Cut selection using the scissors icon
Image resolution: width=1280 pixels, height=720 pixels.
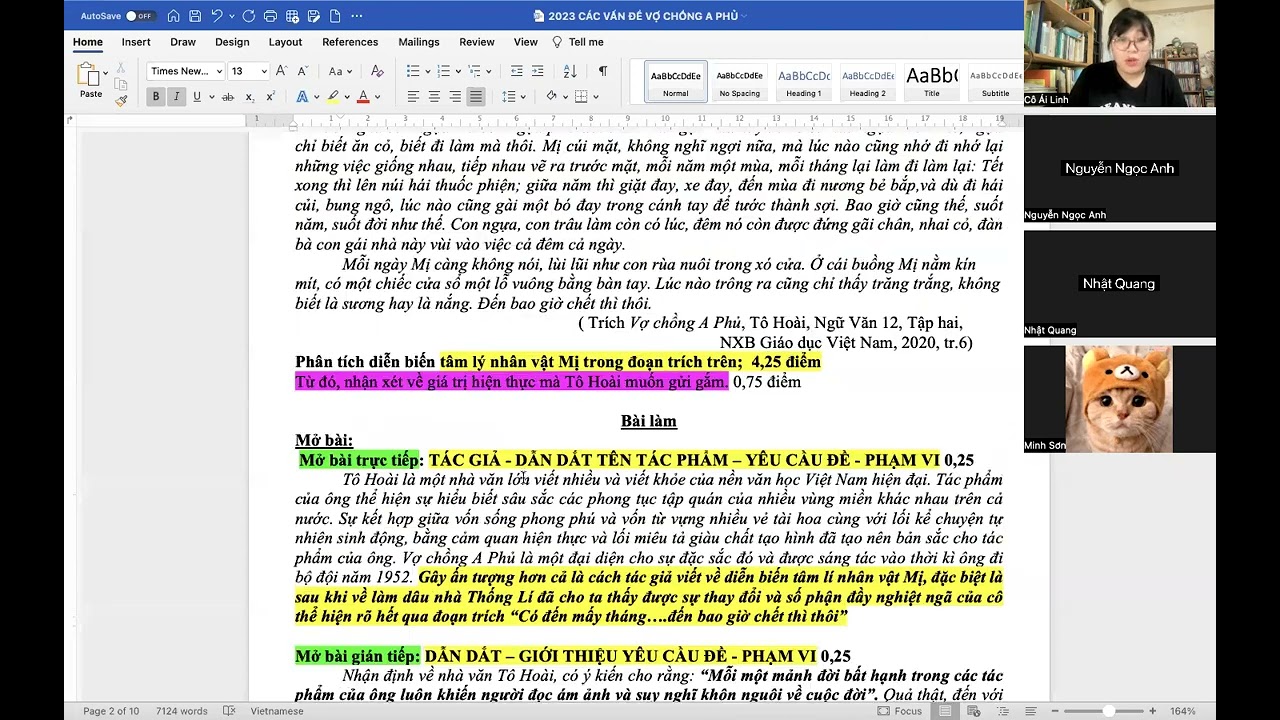pyautogui.click(x=121, y=68)
